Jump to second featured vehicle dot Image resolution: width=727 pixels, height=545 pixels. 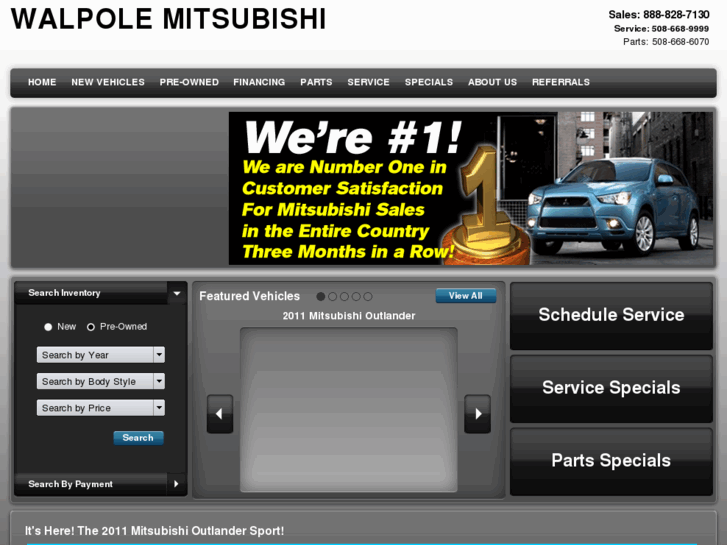[332, 296]
